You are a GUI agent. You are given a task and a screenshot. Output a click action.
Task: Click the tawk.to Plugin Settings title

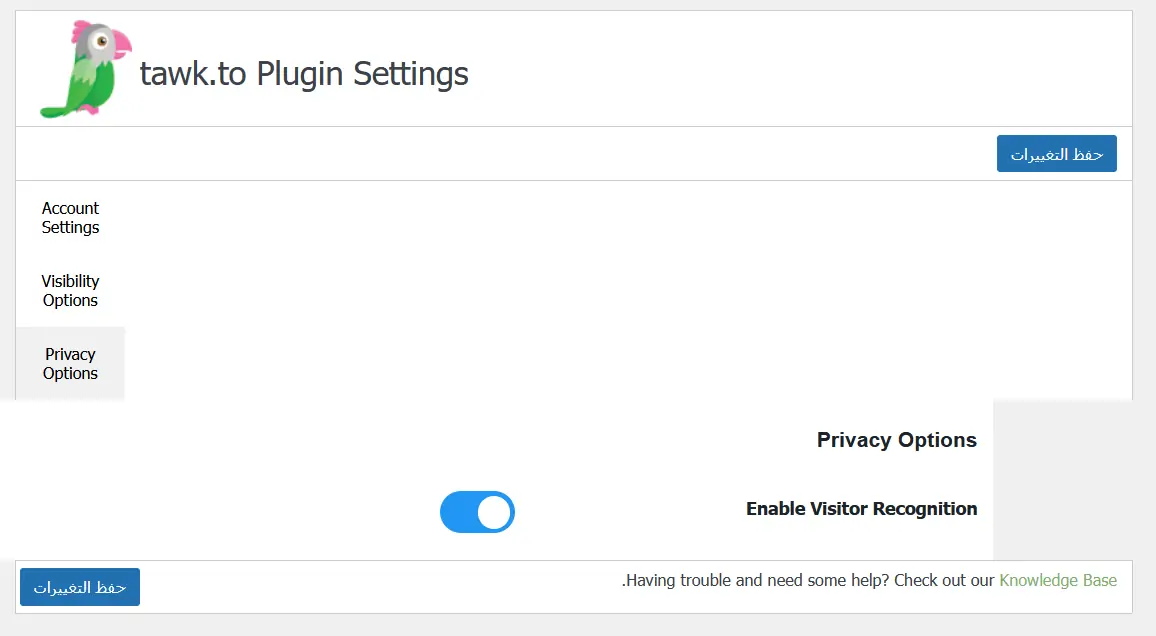point(304,74)
